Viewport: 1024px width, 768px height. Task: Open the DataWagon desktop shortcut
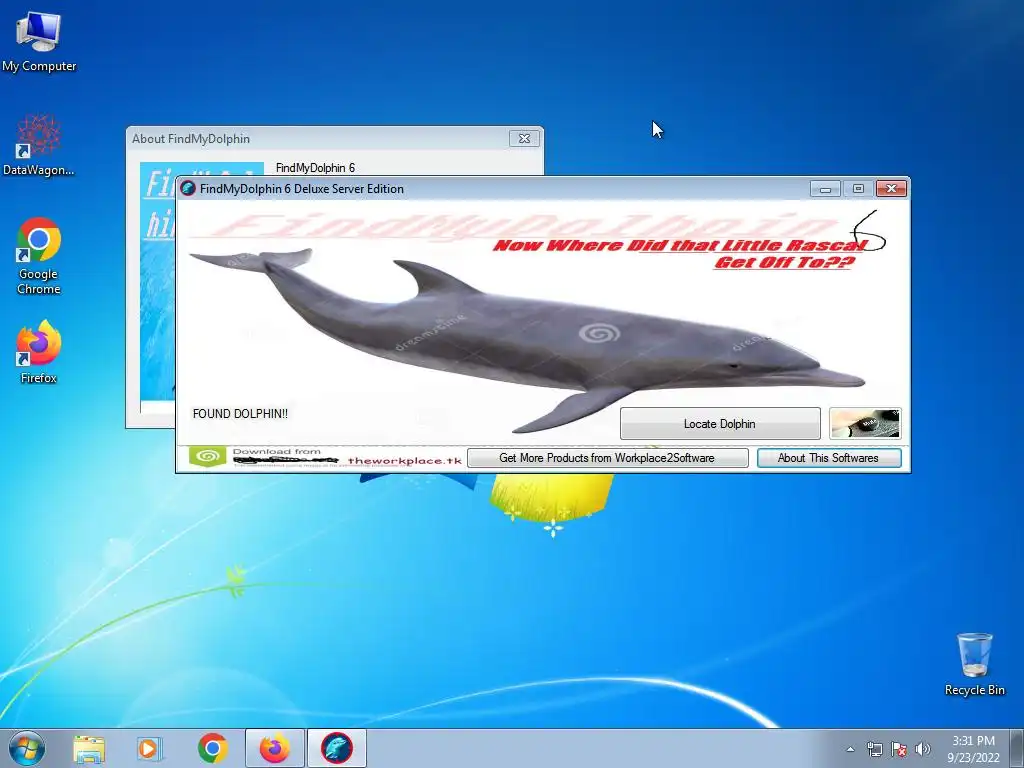(39, 145)
